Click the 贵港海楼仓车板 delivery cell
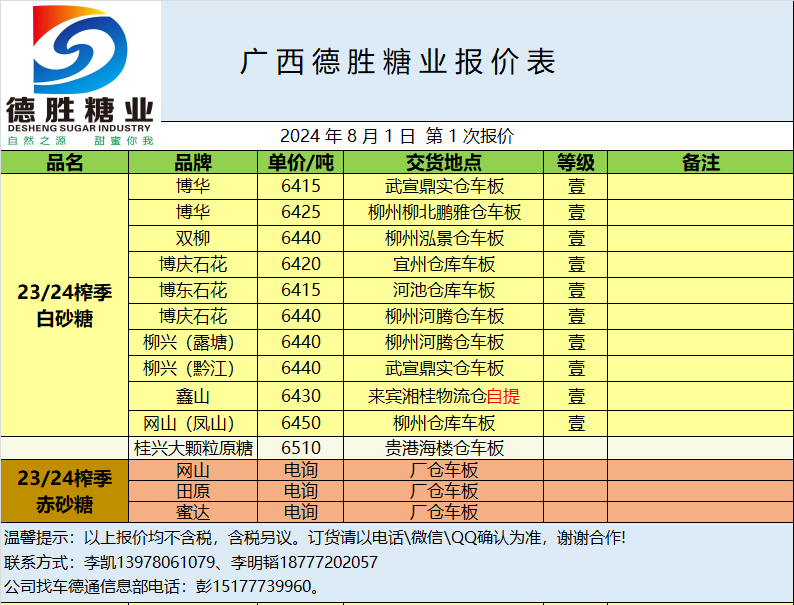 (444, 448)
